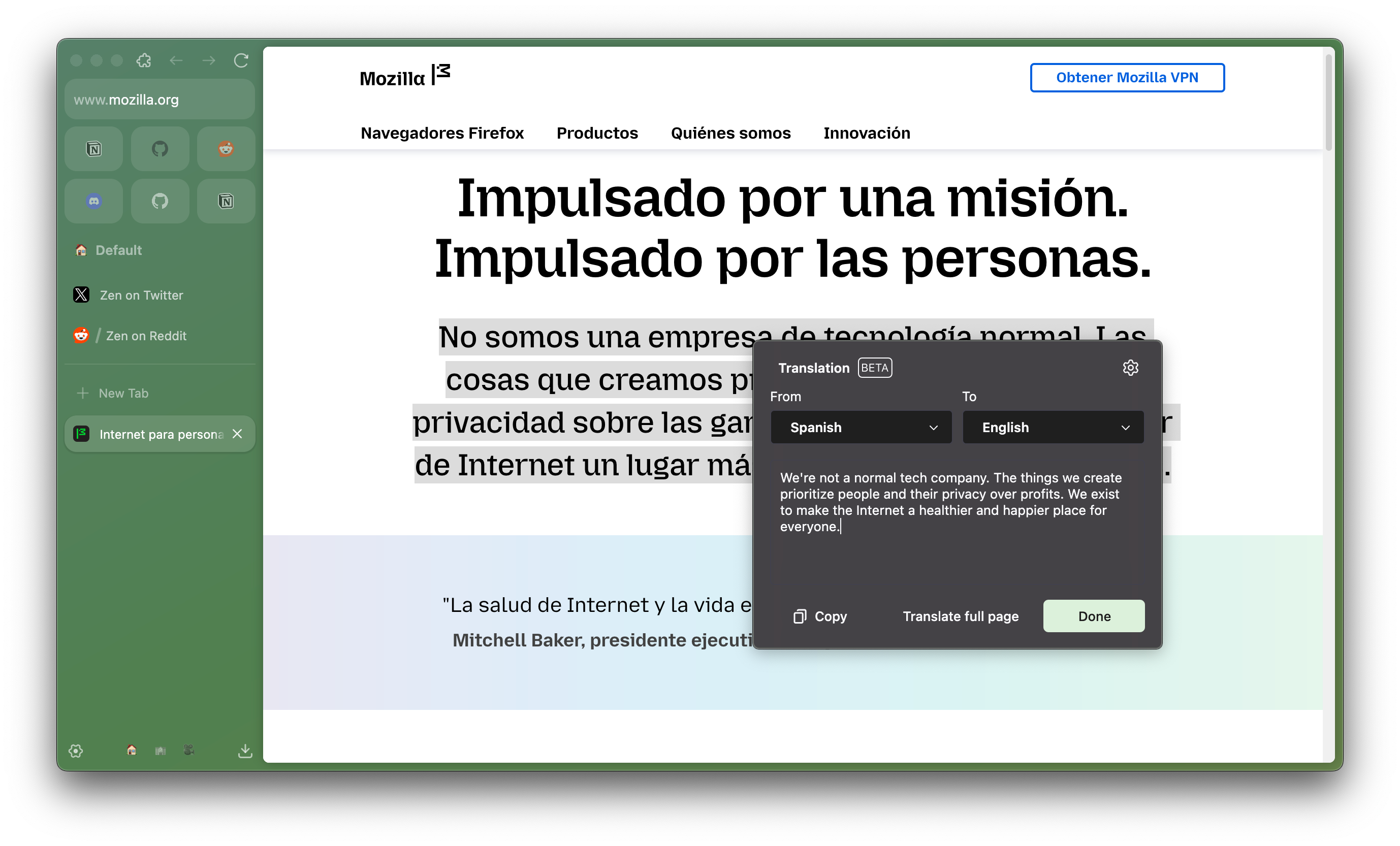Switch to the movie camera workspace icon
The height and width of the screenshot is (846, 1400).
189,751
